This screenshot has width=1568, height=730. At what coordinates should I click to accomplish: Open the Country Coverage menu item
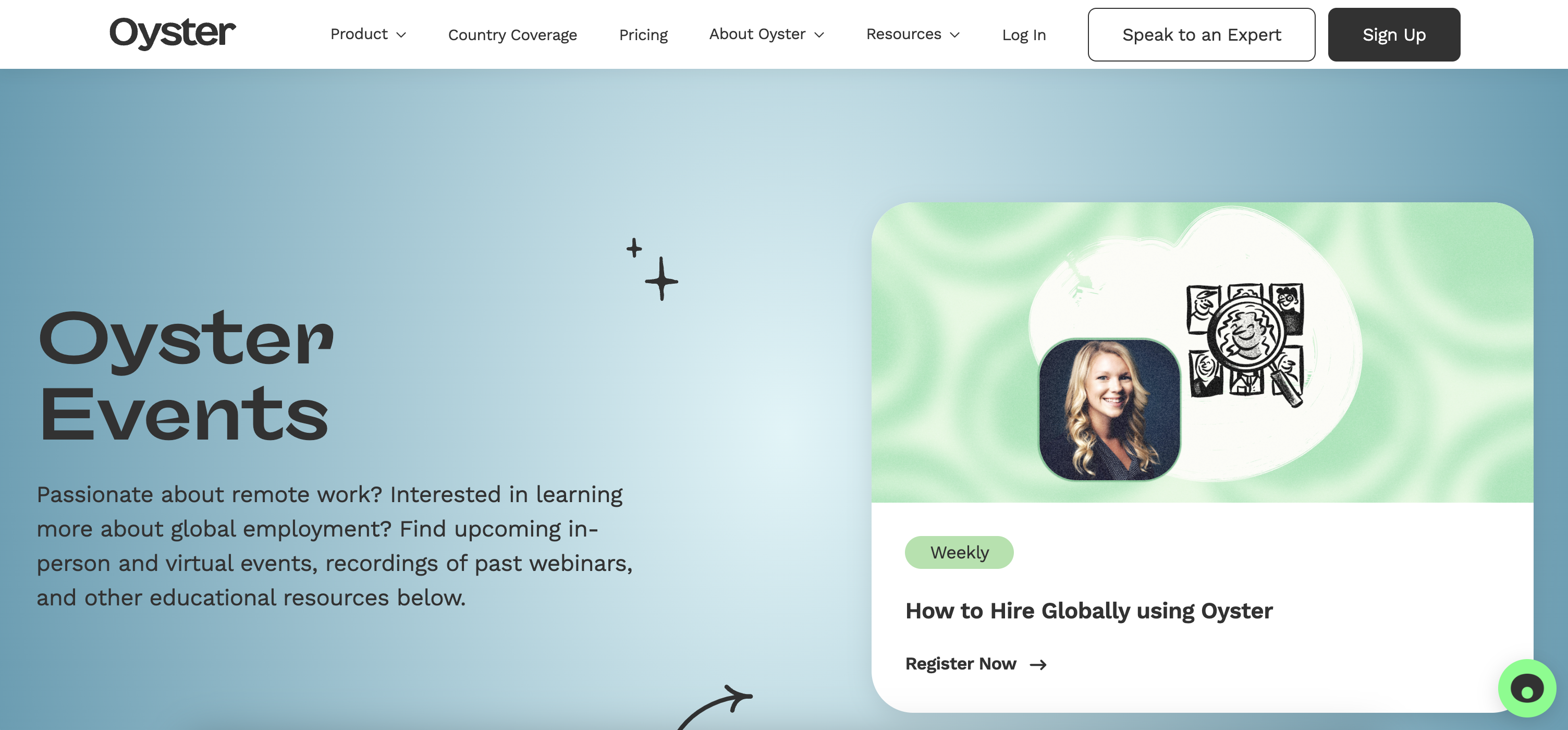pos(512,35)
